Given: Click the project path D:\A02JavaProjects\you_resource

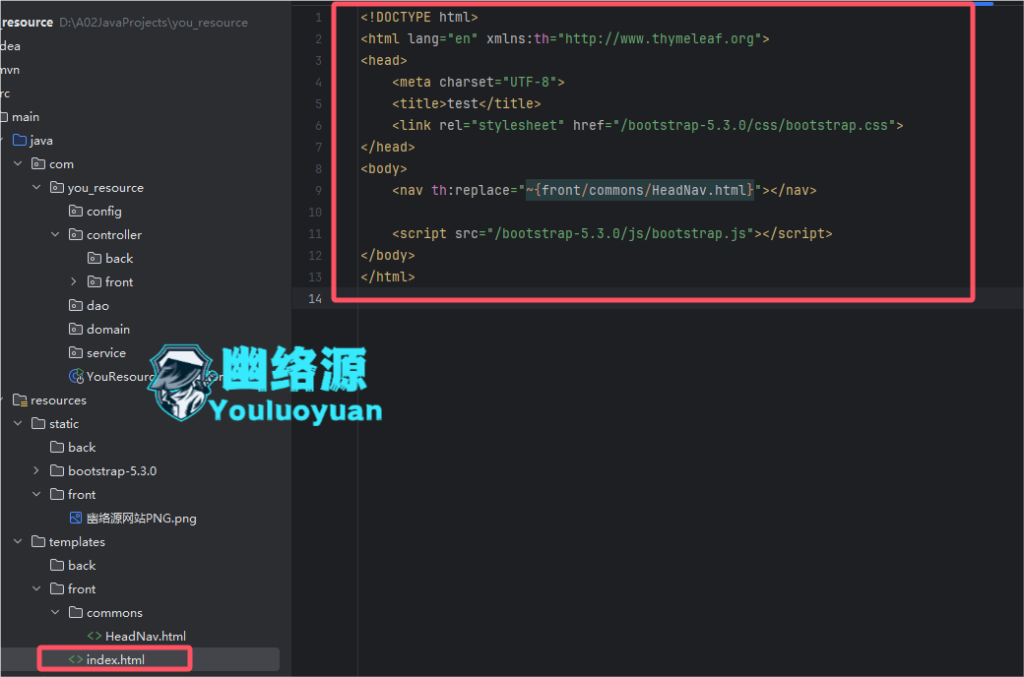Looking at the screenshot, I should point(153,22).
